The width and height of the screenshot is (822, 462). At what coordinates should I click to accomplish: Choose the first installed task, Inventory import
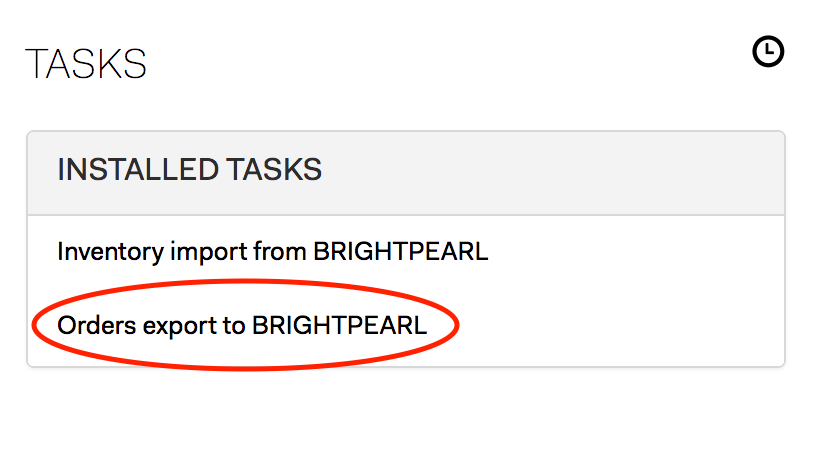point(273,252)
